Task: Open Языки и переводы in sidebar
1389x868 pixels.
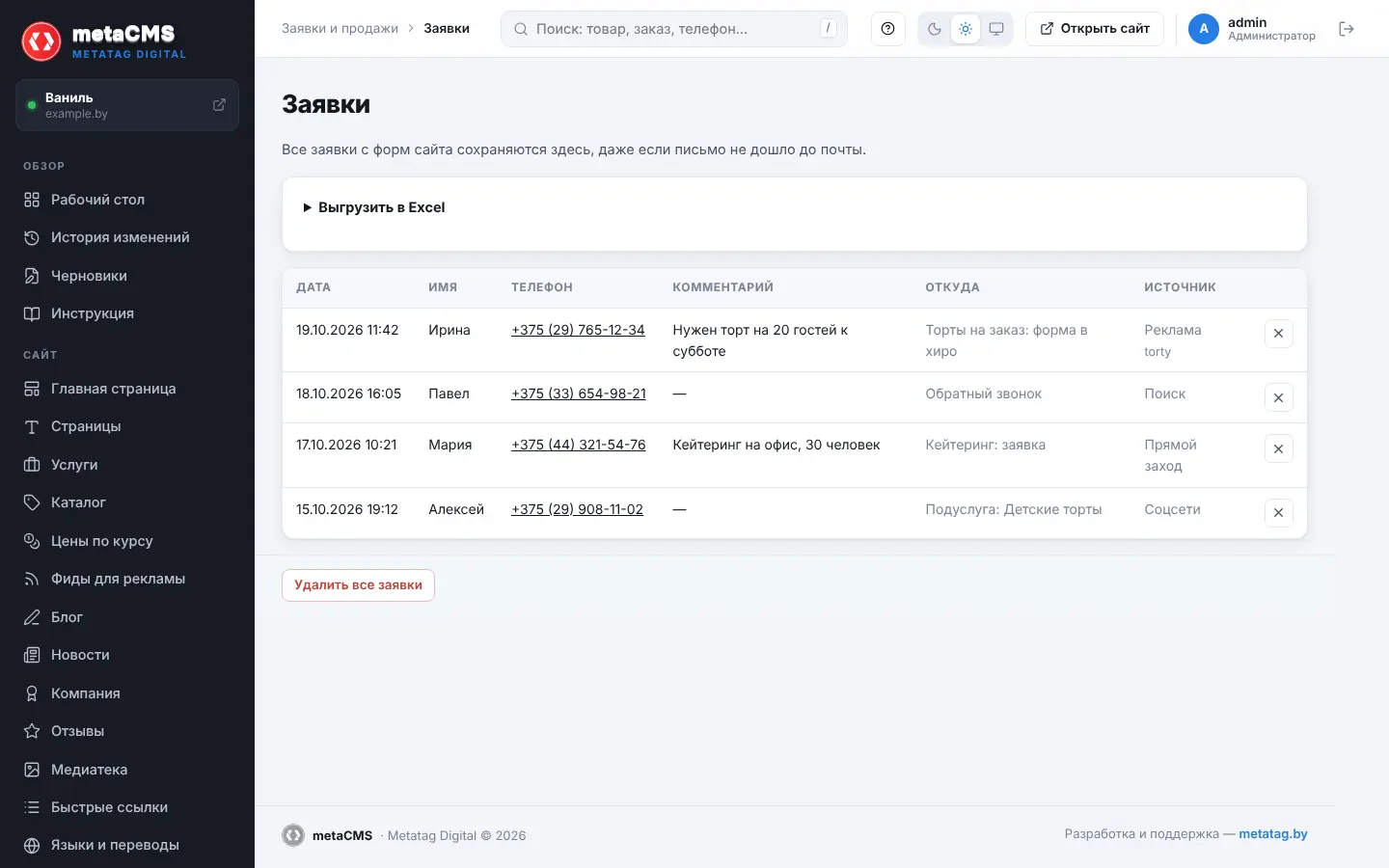Action: pyautogui.click(x=127, y=845)
